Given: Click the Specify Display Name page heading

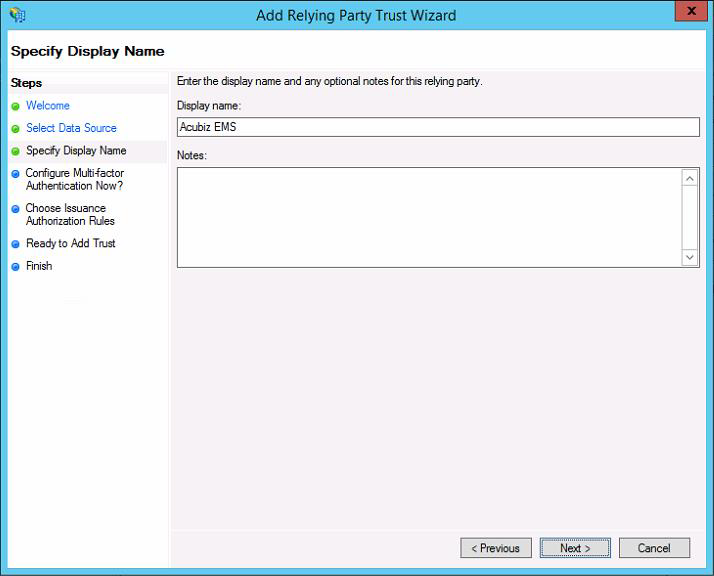Looking at the screenshot, I should 87,51.
